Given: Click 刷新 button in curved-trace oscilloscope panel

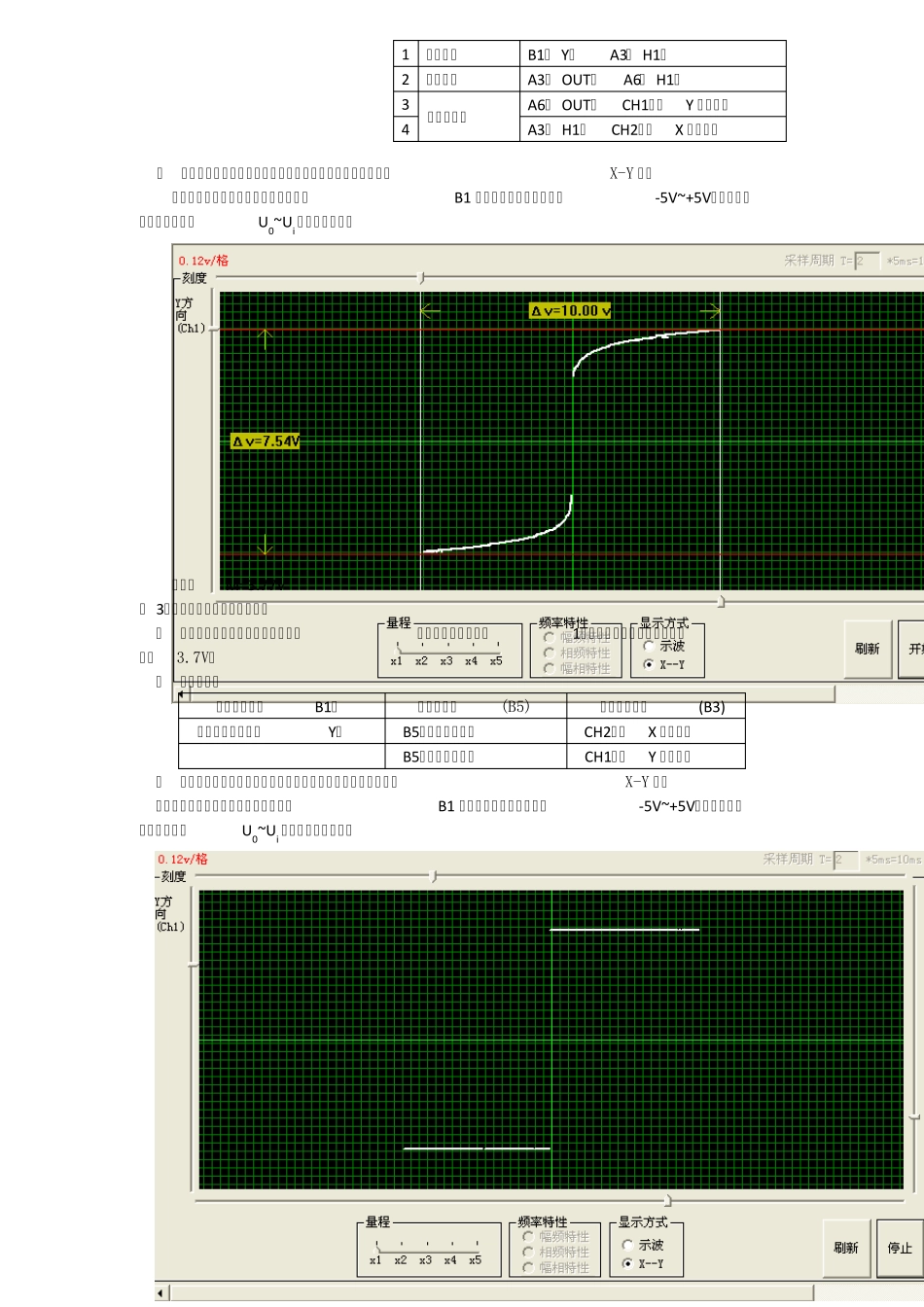Looking at the screenshot, I should 867,649.
